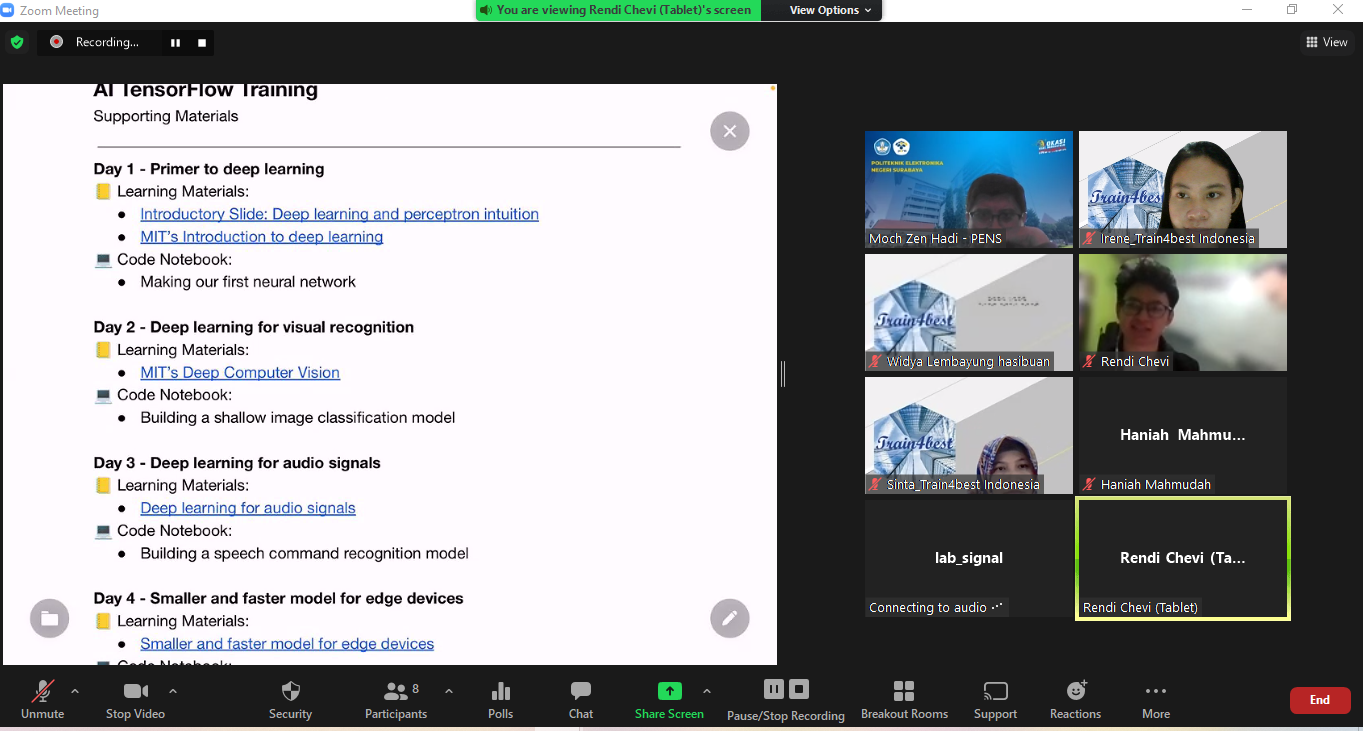
Task: Open the Participants panel
Action: click(x=396, y=699)
